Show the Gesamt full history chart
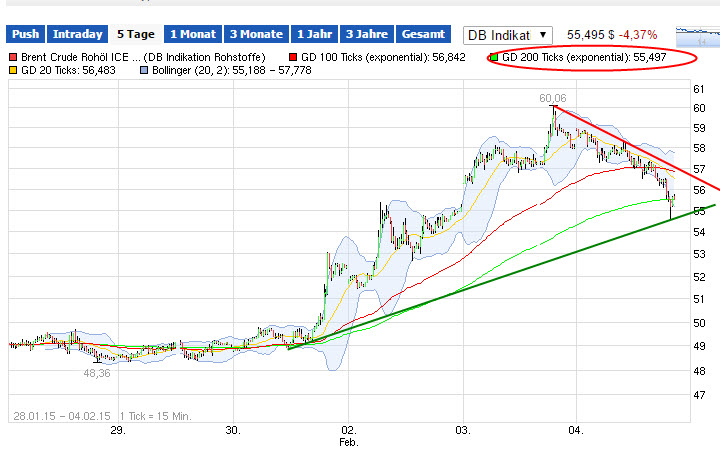This screenshot has width=720, height=454. coord(423,34)
